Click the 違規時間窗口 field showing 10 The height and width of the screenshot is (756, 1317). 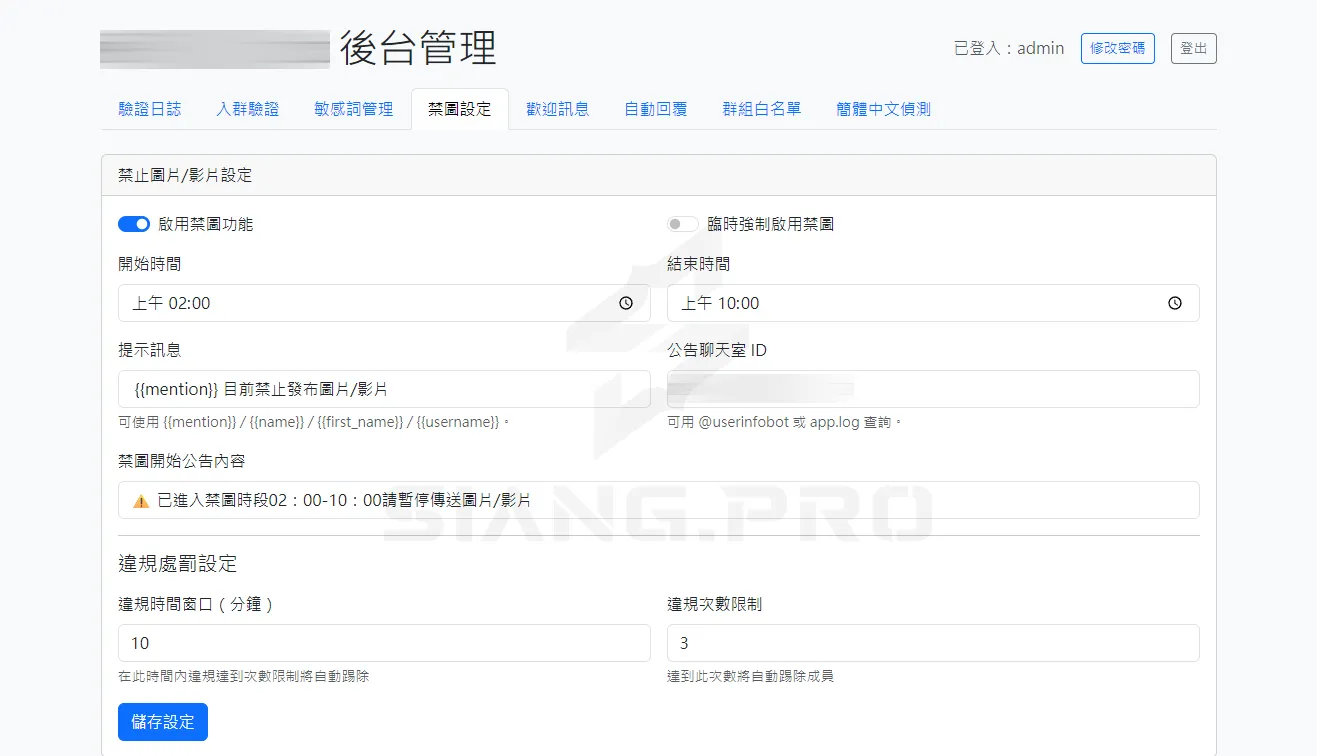383,643
